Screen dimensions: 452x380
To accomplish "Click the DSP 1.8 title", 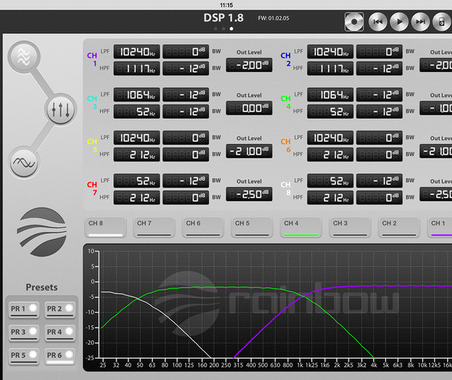I will (x=223, y=18).
